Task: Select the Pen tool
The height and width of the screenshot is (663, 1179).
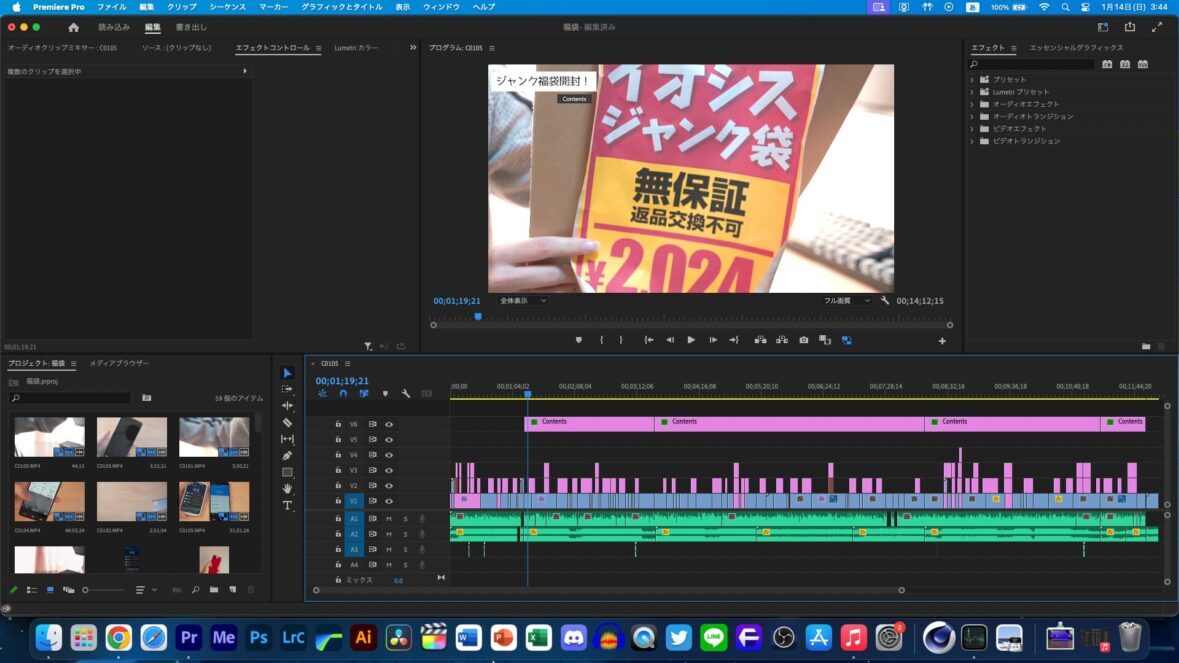Action: [287, 456]
